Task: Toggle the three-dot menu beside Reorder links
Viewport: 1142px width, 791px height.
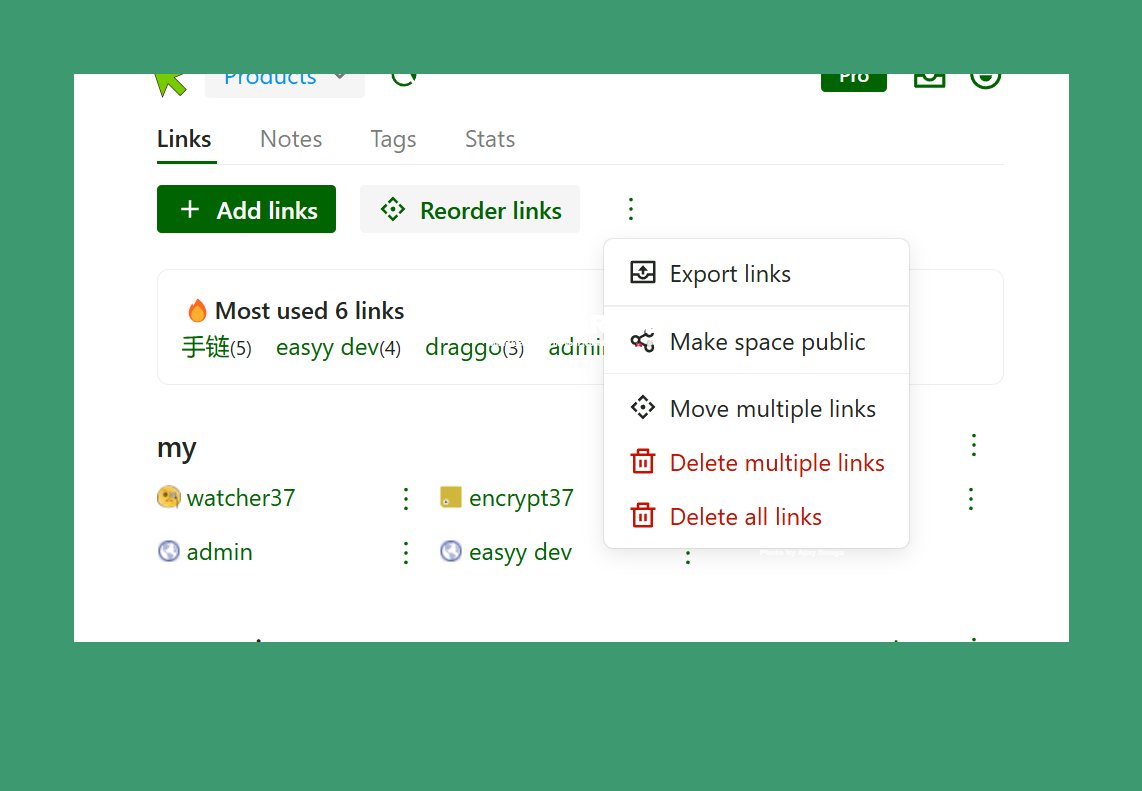Action: tap(631, 209)
